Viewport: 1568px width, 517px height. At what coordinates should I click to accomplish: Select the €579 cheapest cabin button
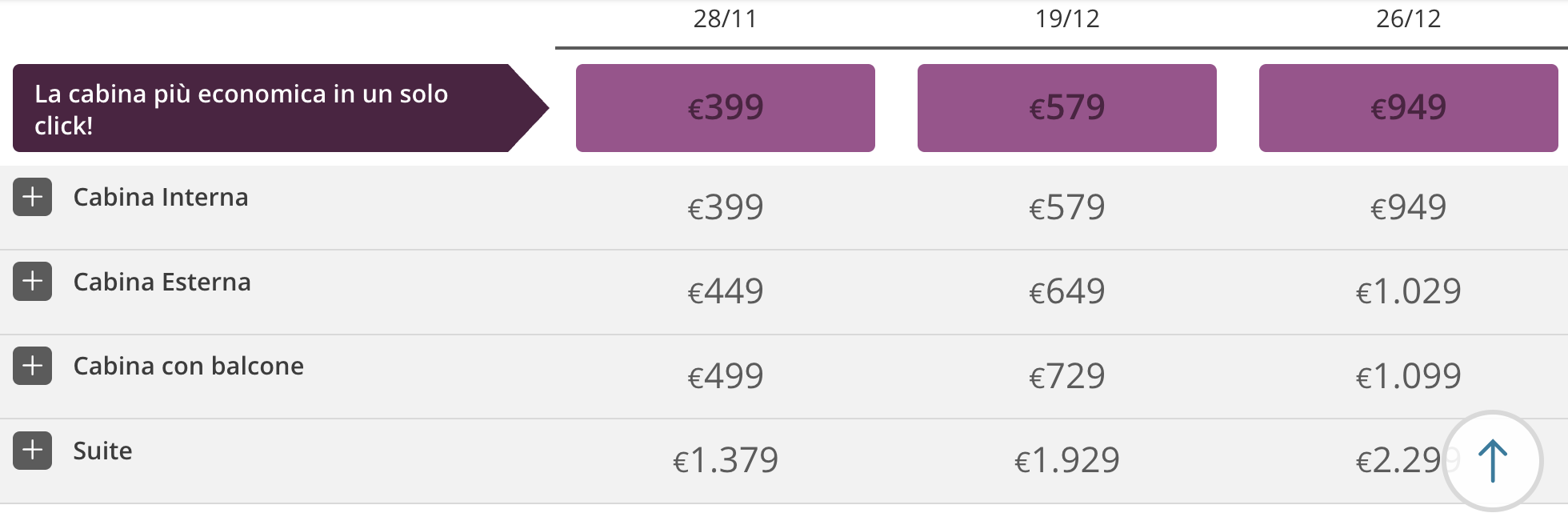[x=1067, y=106]
